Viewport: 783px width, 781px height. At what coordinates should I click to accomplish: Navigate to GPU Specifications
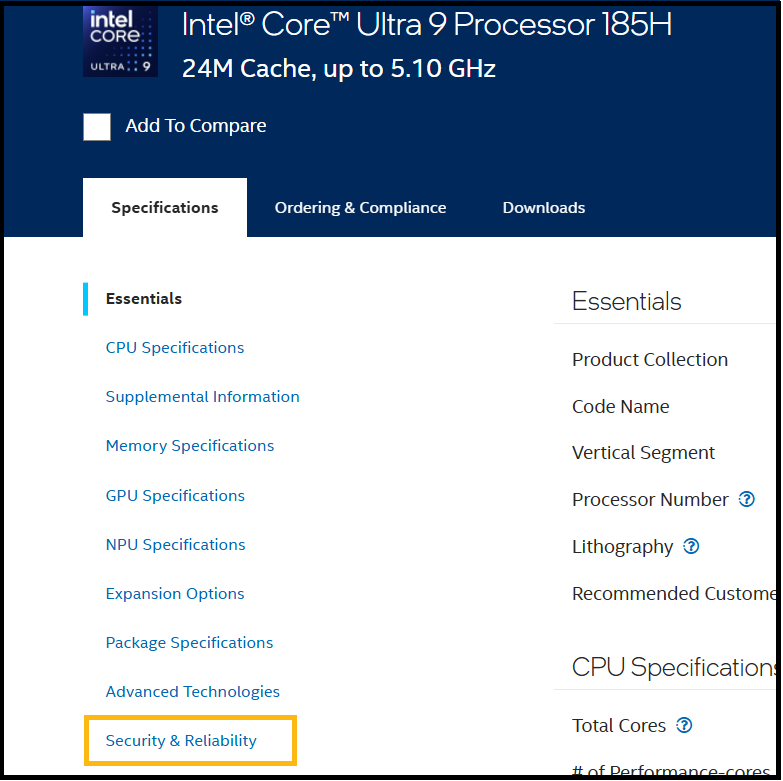pos(175,496)
